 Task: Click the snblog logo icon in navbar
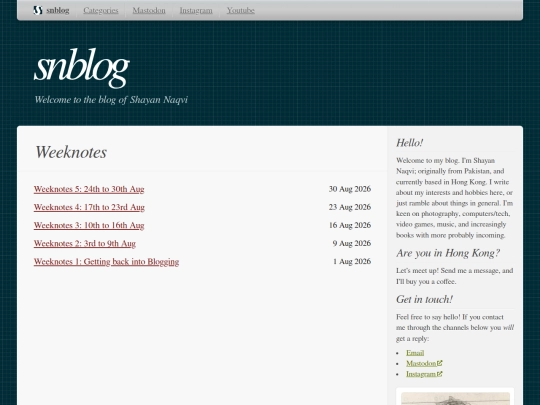click(38, 10)
